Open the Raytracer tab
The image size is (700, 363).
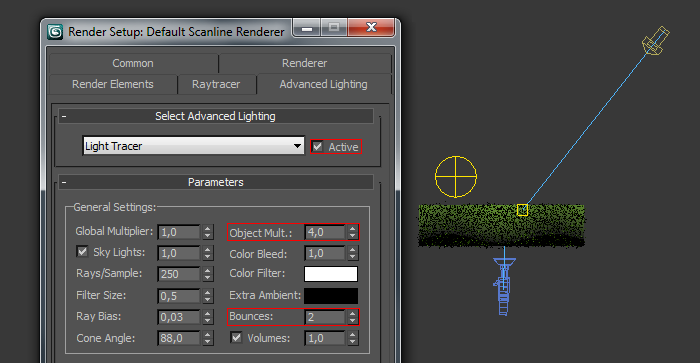[x=216, y=84]
